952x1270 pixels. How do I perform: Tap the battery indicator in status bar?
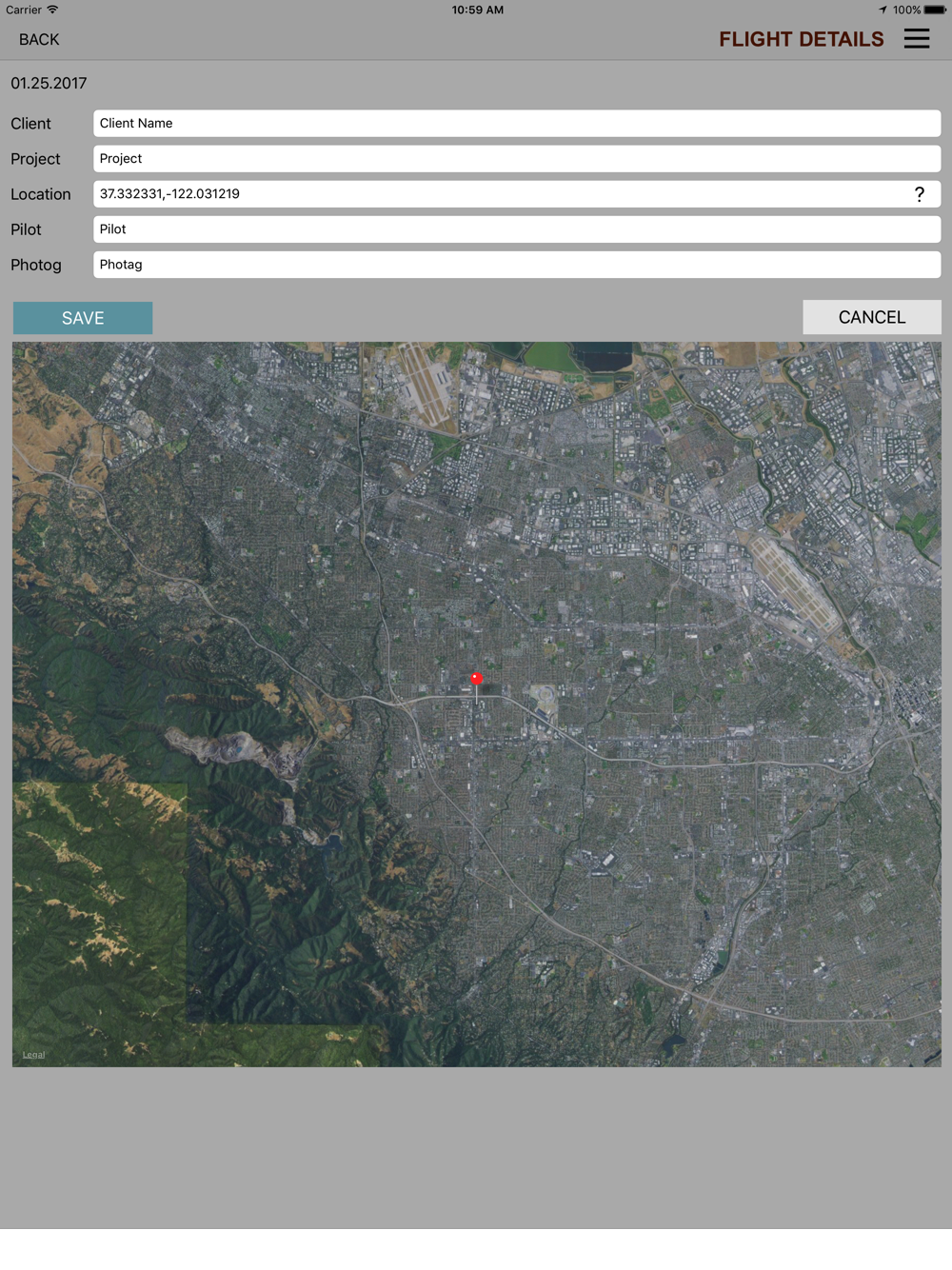point(935,10)
